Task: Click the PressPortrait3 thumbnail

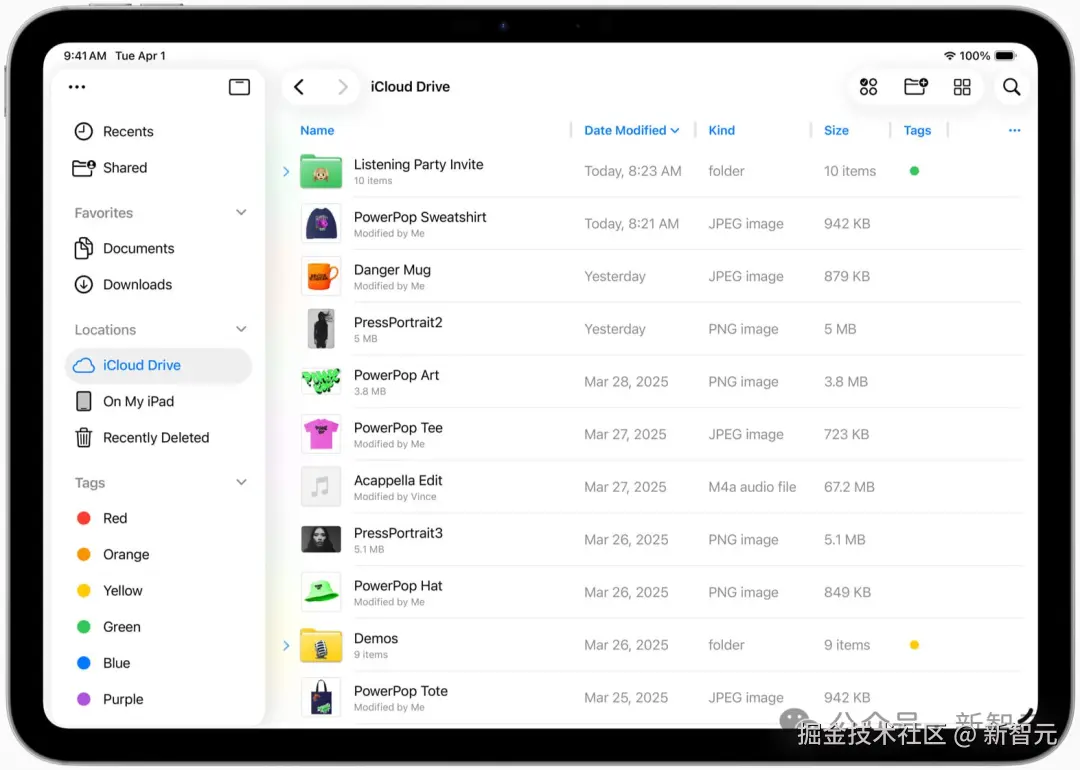Action: [x=321, y=539]
